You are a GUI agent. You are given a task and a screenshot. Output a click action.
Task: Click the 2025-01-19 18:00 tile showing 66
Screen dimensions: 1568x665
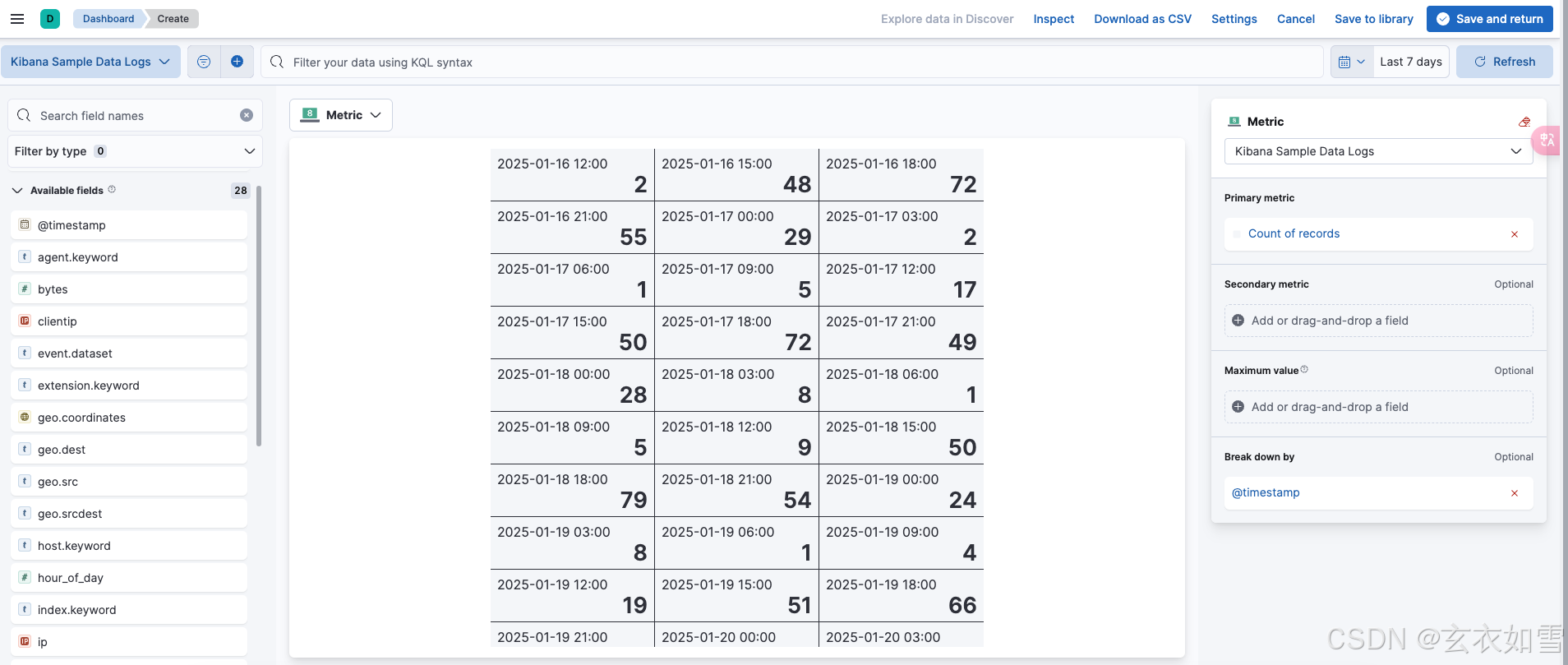[902, 595]
